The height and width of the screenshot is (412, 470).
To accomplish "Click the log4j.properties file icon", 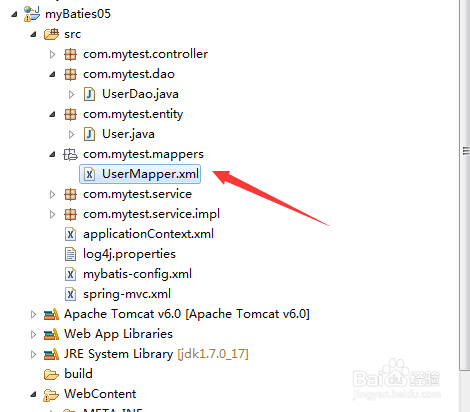I will 70,254.
